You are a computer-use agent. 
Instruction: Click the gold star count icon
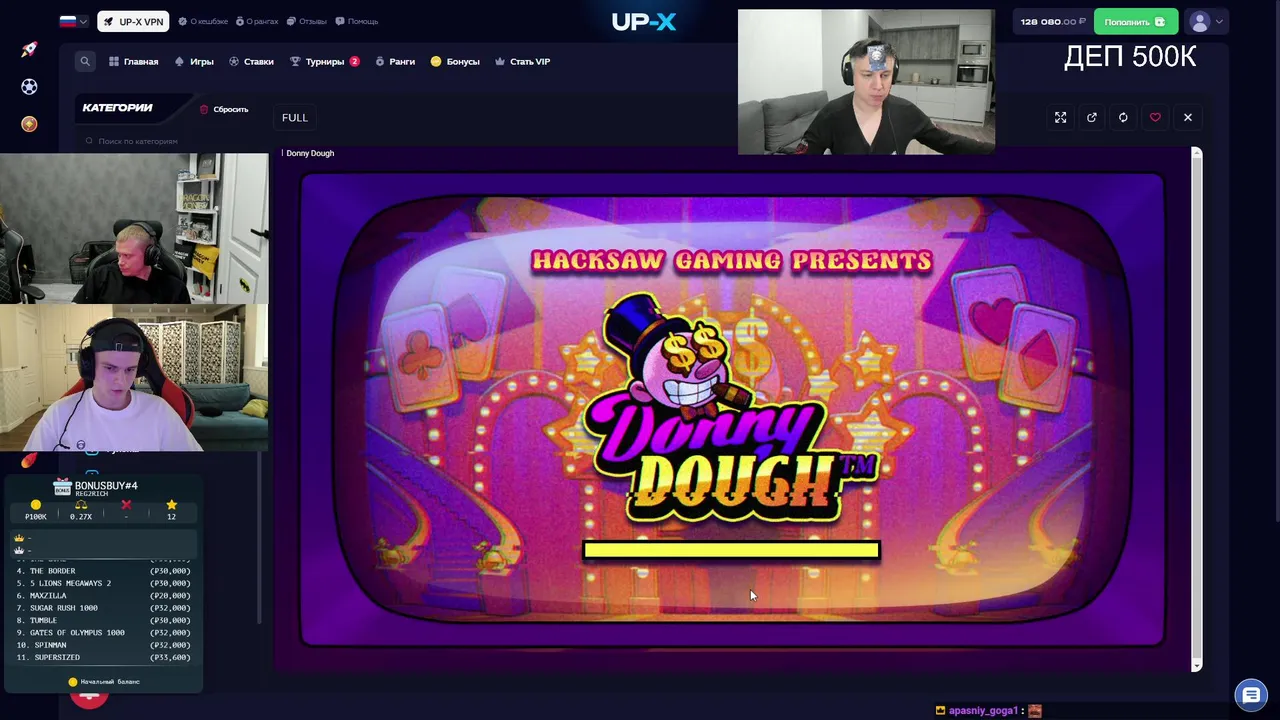click(x=171, y=505)
